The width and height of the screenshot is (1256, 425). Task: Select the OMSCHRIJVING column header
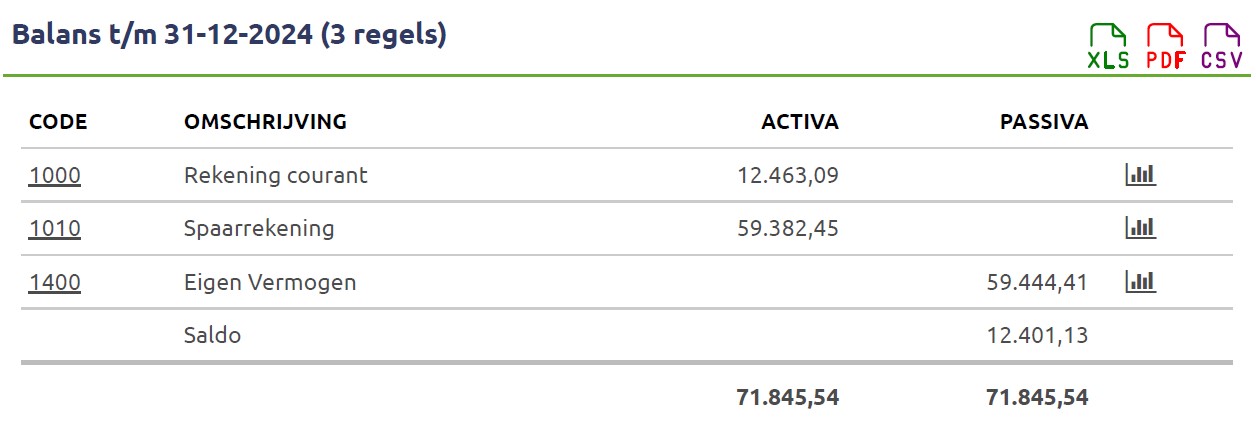coord(265,122)
